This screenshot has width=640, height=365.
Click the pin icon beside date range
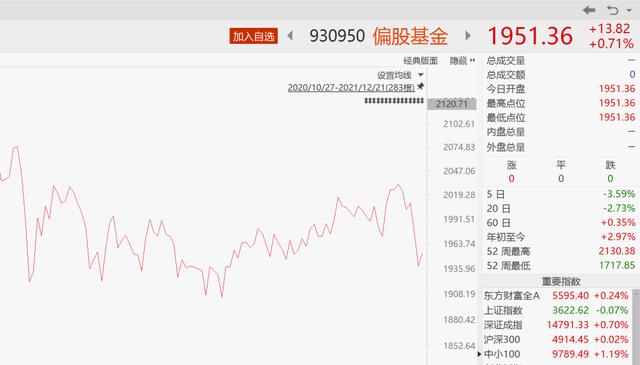(420, 86)
